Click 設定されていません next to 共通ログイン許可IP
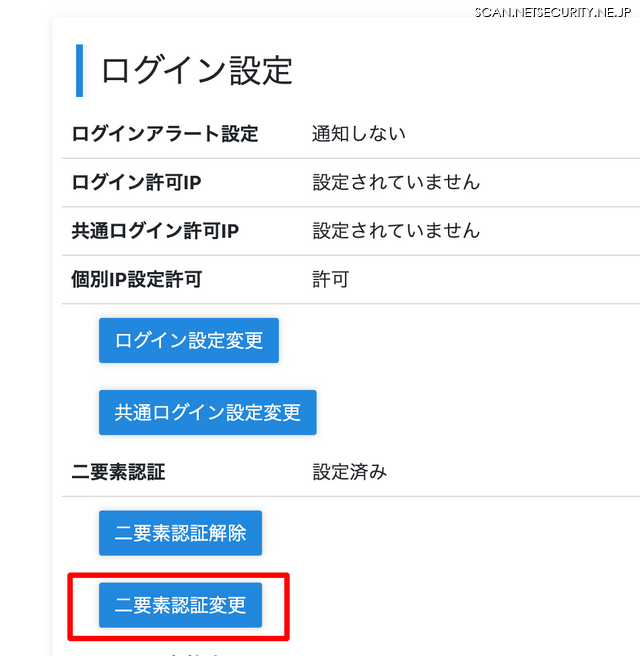 pos(396,231)
